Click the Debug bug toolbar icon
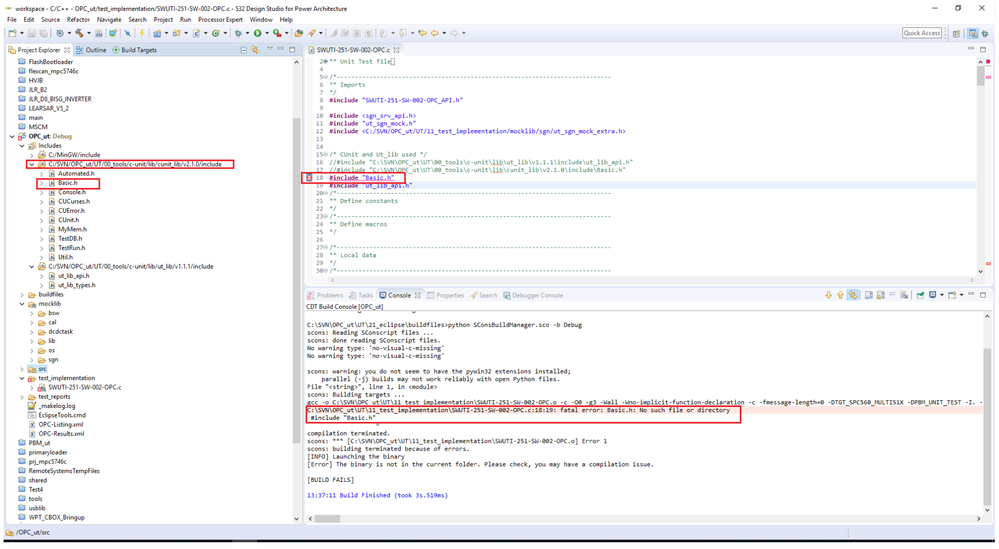Image resolution: width=999 pixels, height=549 pixels. (x=238, y=33)
